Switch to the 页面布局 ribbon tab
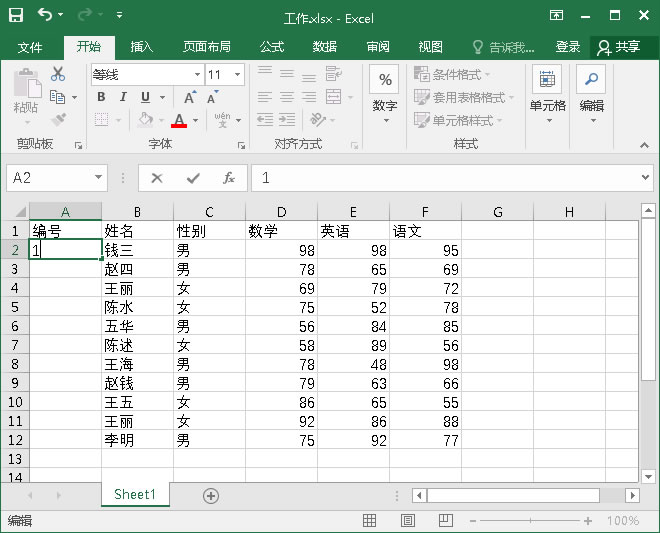 tap(207, 47)
